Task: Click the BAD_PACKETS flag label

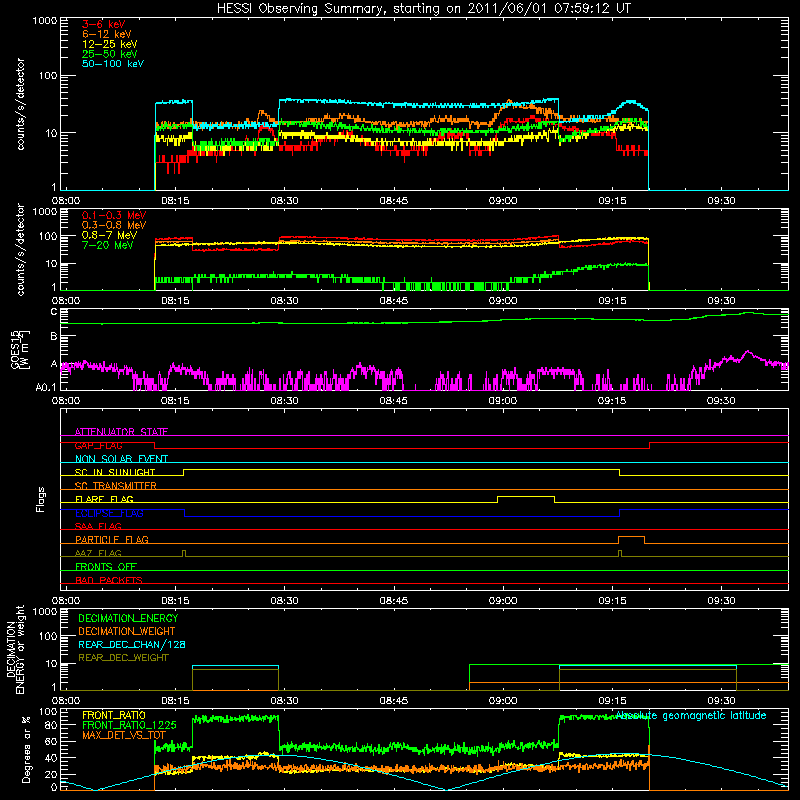Action: pyautogui.click(x=109, y=580)
